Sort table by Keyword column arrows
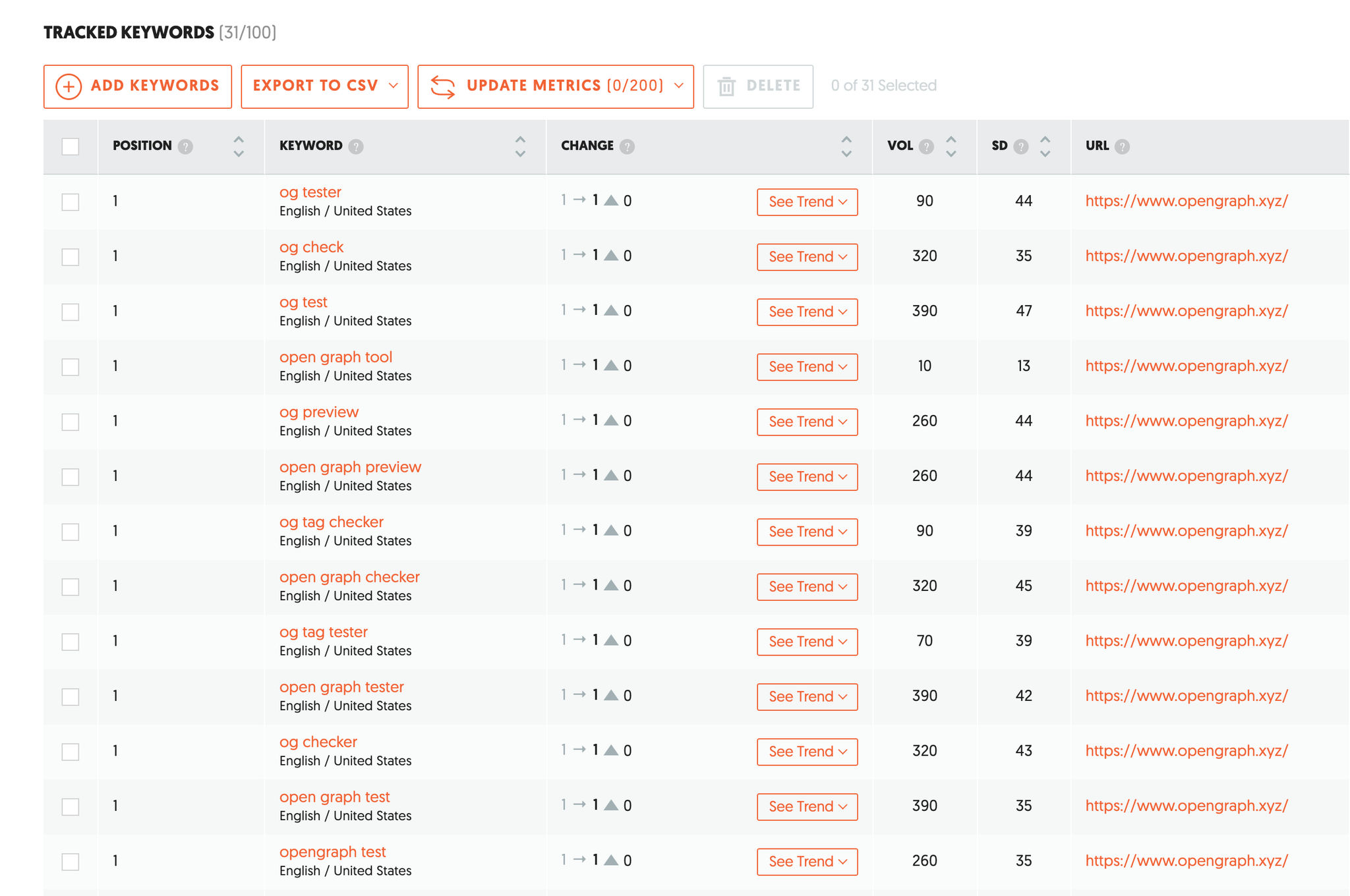This screenshot has height=896, width=1350. coord(520,146)
